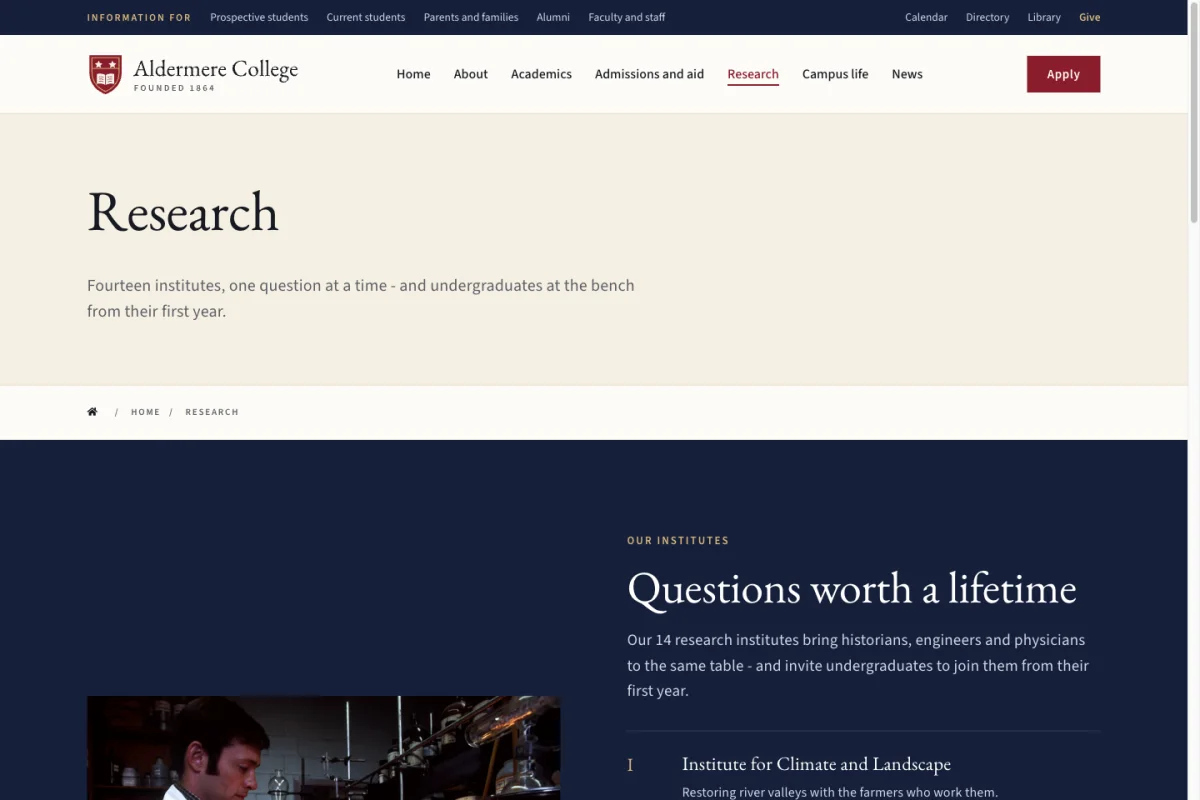Click RESEARCH in the breadcrumb trail
This screenshot has width=1200, height=800.
tap(212, 412)
